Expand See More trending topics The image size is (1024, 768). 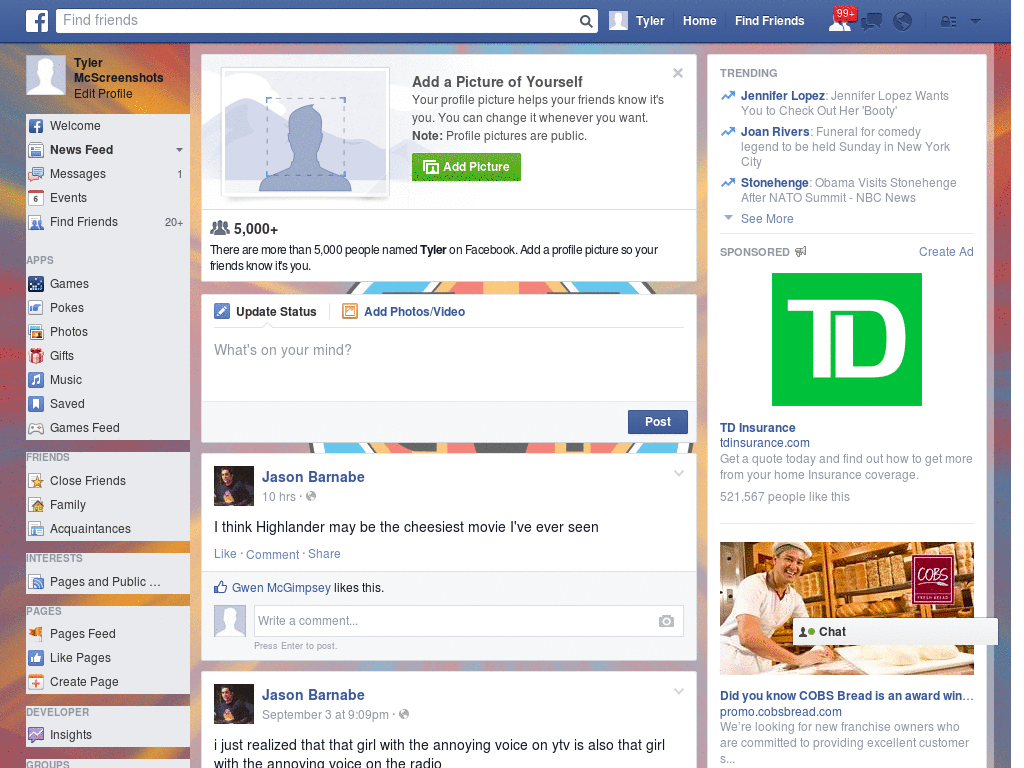pyautogui.click(x=766, y=219)
